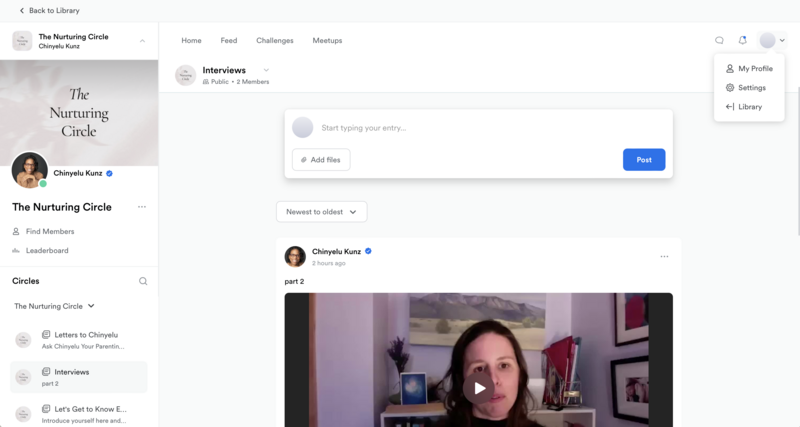Image resolution: width=800 pixels, height=427 pixels.
Task: Click the blue Post button
Action: [x=644, y=160]
